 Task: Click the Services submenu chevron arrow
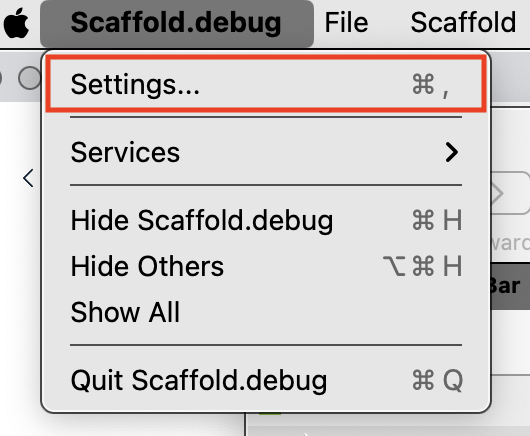tap(452, 152)
